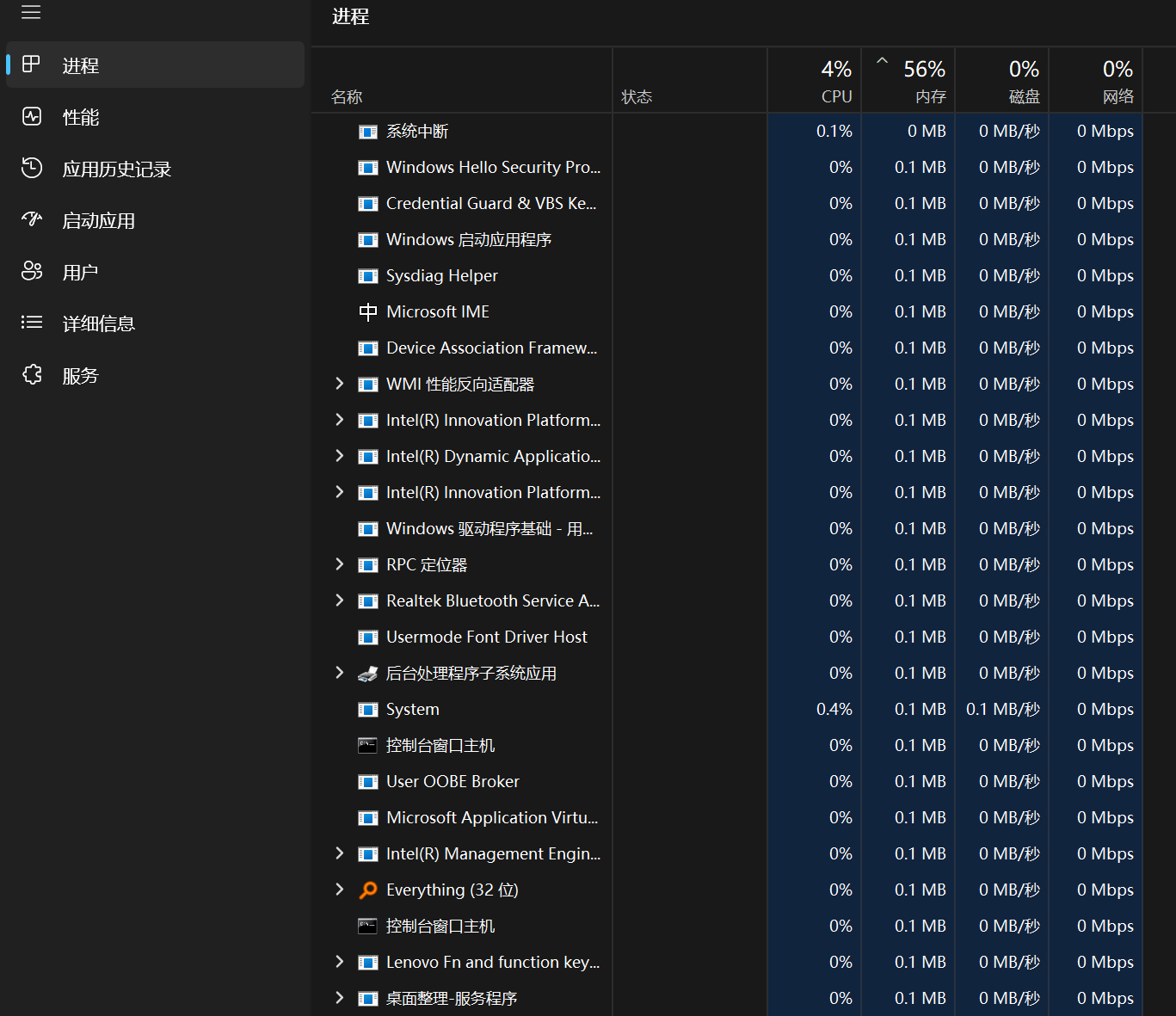Expand the Everything (32 位) process

pyautogui.click(x=339, y=890)
